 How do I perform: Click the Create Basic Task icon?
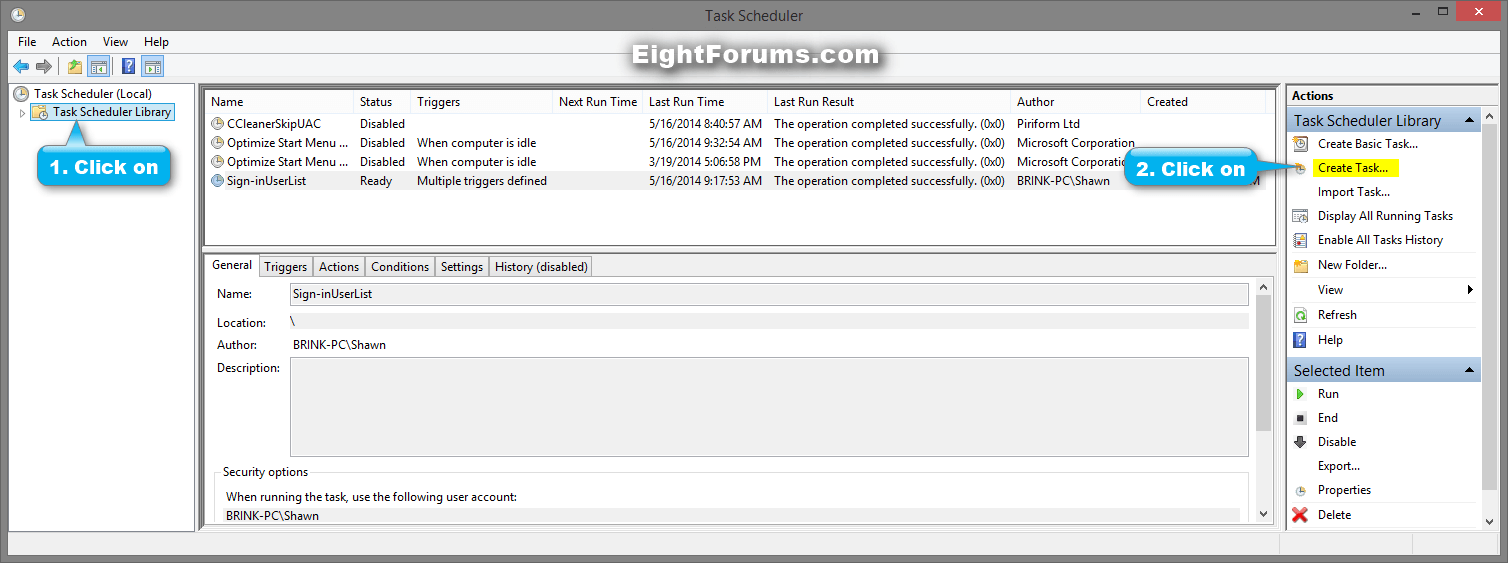click(x=1300, y=144)
